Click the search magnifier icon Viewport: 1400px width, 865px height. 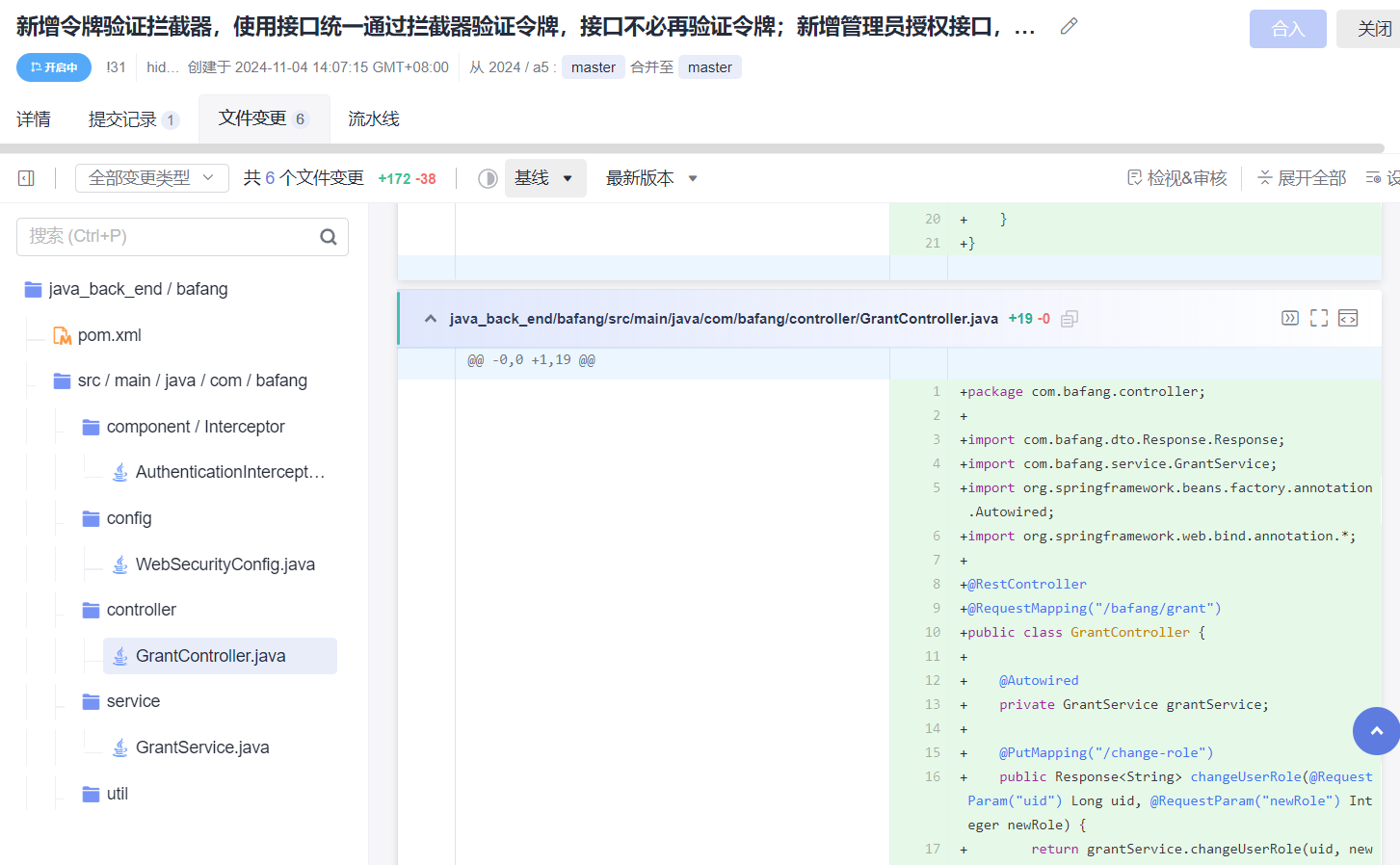tap(328, 237)
